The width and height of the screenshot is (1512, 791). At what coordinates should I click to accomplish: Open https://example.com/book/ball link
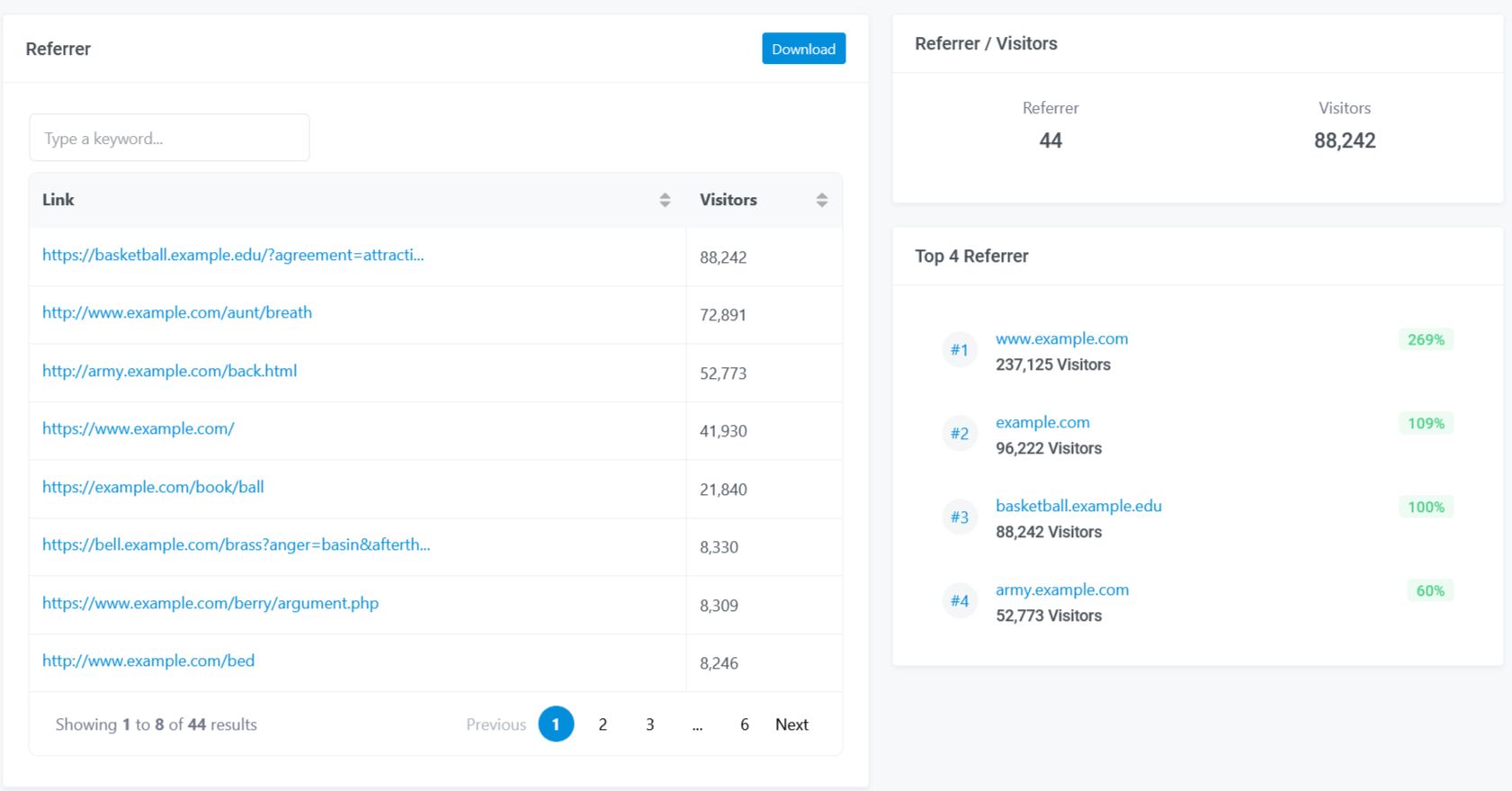click(x=153, y=487)
